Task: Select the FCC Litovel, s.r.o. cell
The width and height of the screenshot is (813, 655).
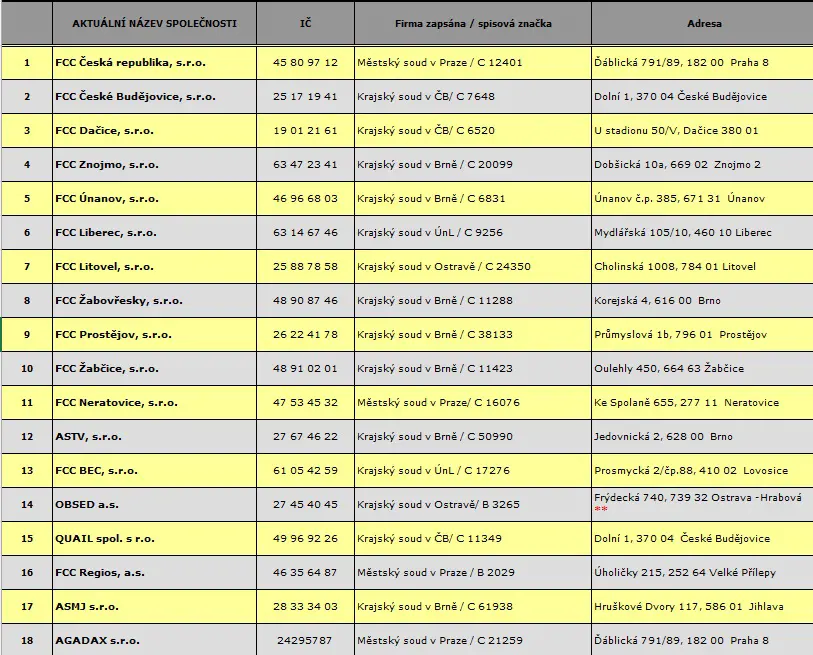Action: tap(154, 267)
